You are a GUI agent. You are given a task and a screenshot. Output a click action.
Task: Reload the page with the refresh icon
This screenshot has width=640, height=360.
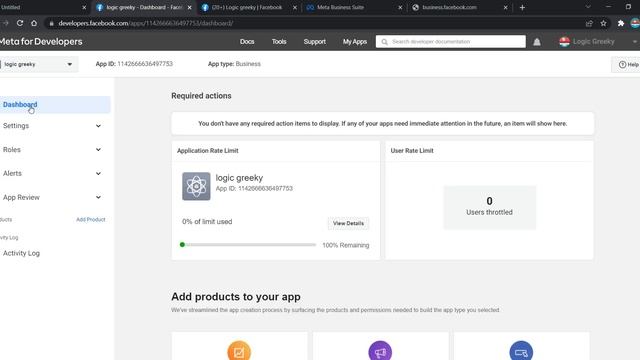coord(20,23)
